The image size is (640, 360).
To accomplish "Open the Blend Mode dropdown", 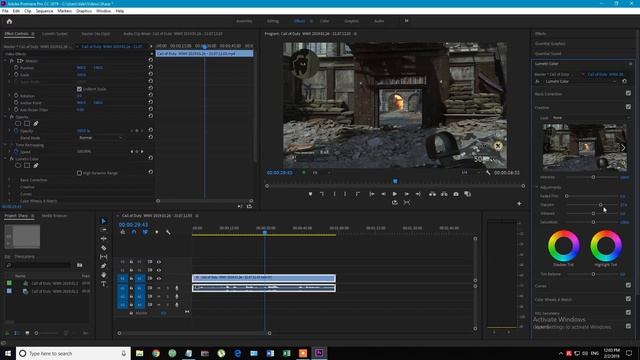I will (x=100, y=138).
